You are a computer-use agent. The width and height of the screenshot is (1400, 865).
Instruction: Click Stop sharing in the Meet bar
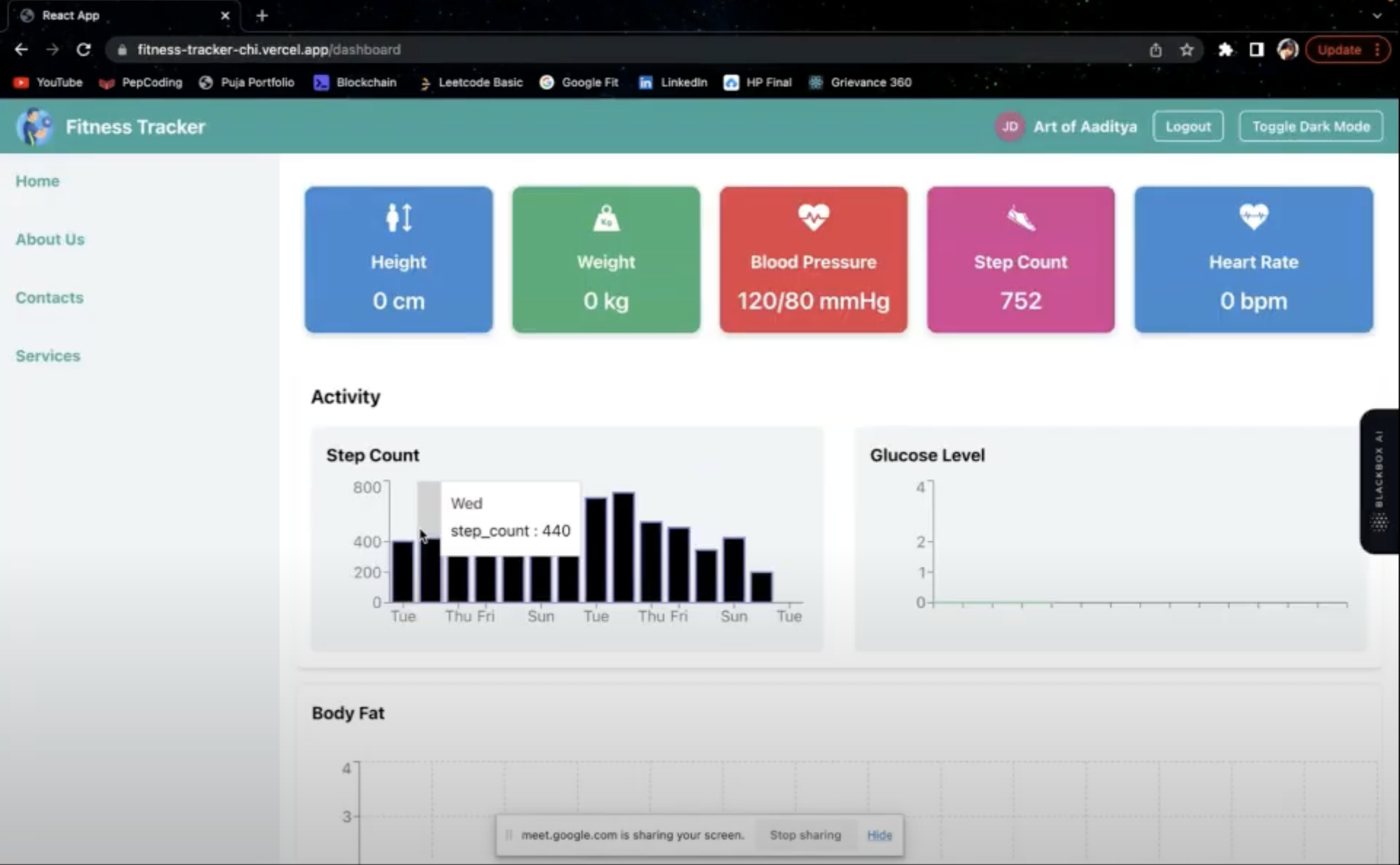(805, 835)
